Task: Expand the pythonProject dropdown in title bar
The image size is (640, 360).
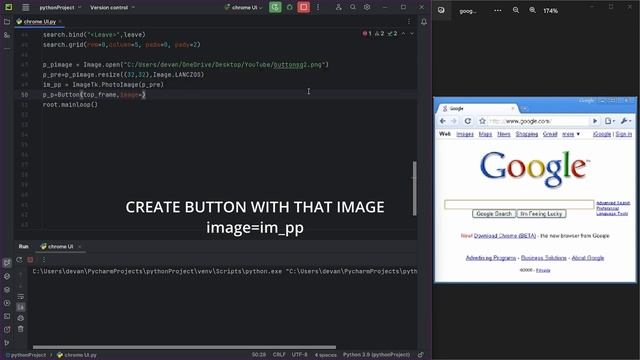Action: tap(60, 7)
